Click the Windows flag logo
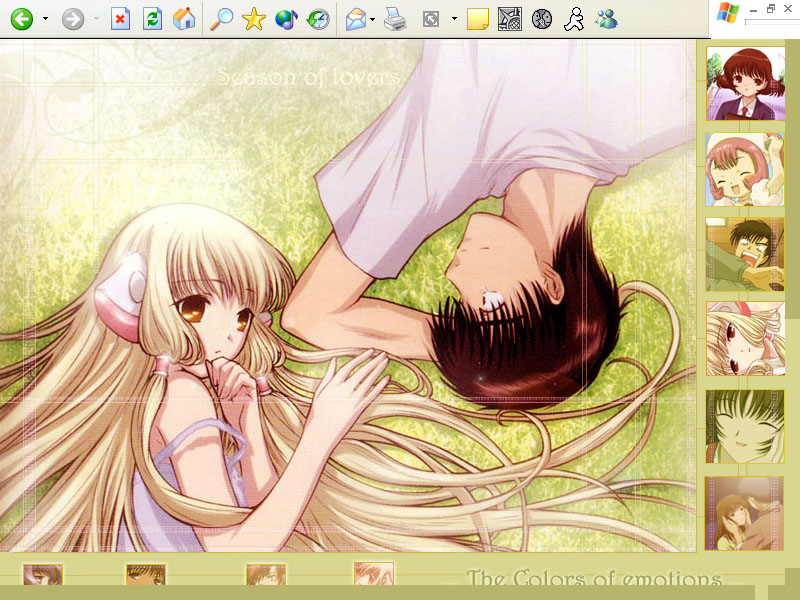The width and height of the screenshot is (800, 600). click(728, 12)
